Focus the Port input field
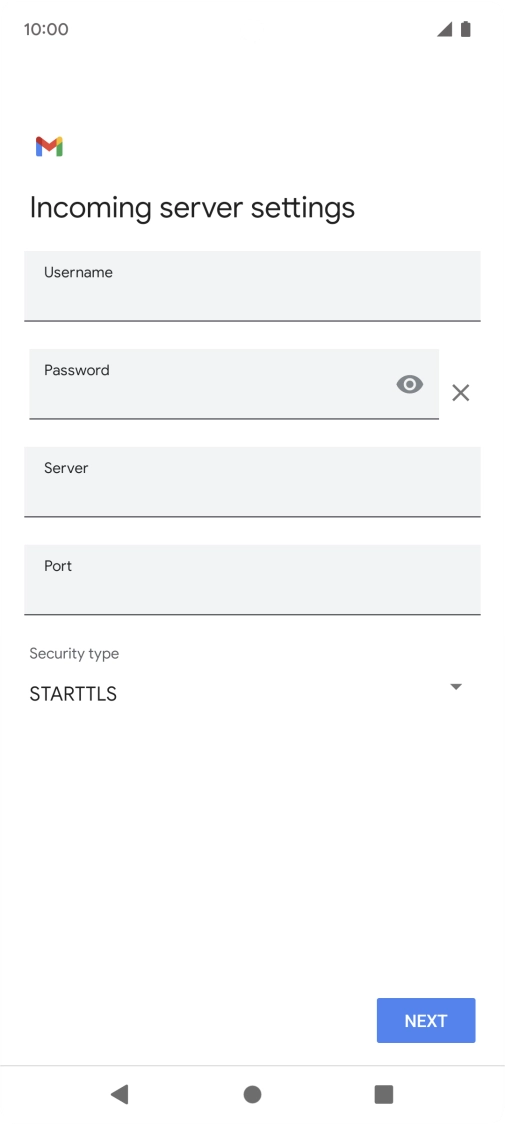505x1124 pixels. tap(252, 580)
